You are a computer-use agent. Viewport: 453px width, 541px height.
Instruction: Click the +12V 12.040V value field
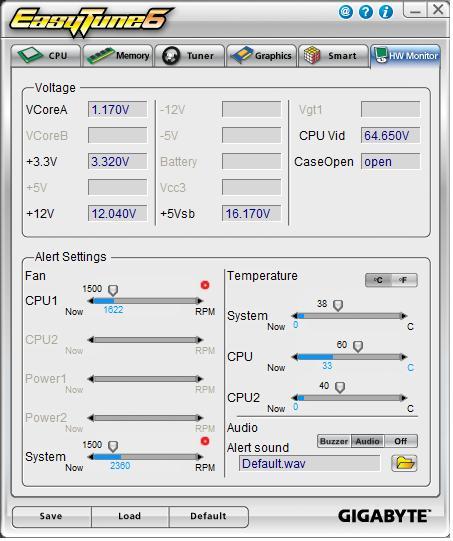117,214
